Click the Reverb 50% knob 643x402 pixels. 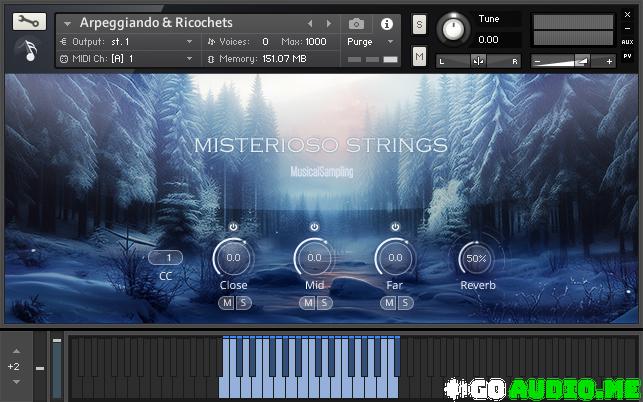[477, 259]
